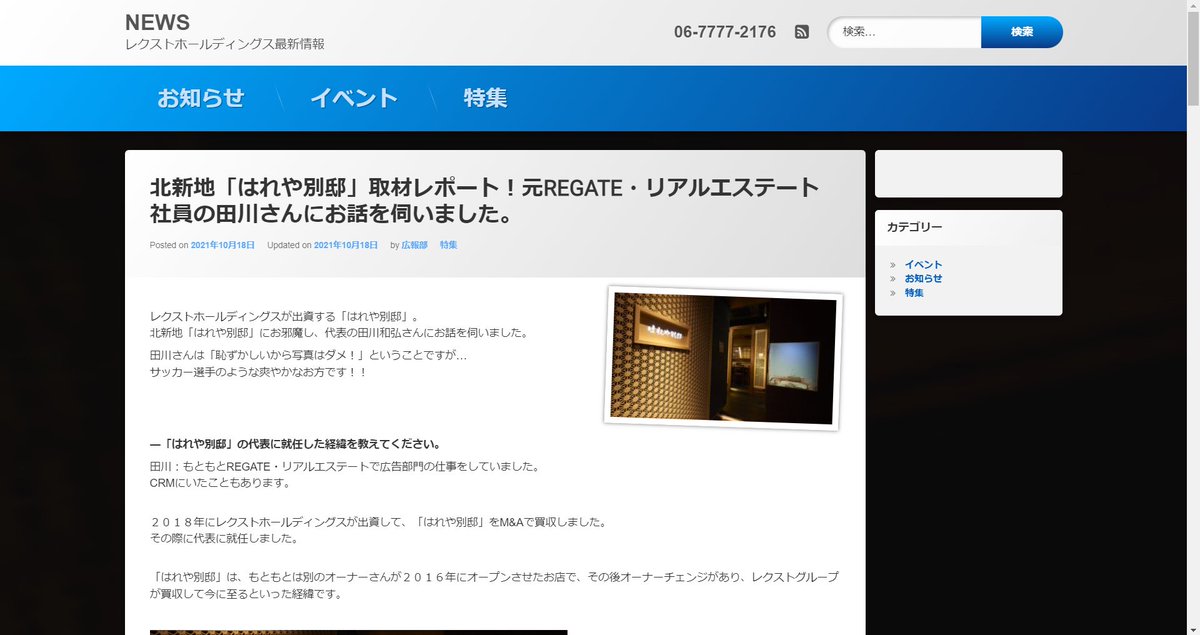Focus the 検索... search input field
Screen dimensions: 1200x635
tap(905, 32)
